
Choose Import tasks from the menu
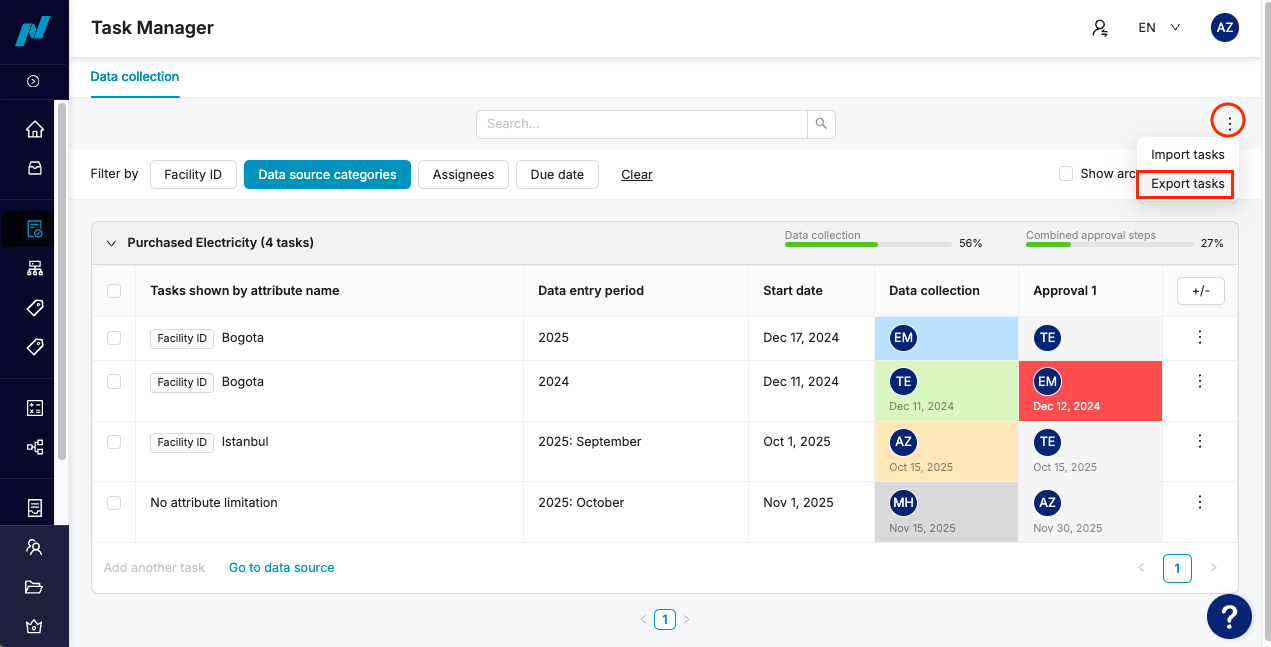coord(1188,155)
